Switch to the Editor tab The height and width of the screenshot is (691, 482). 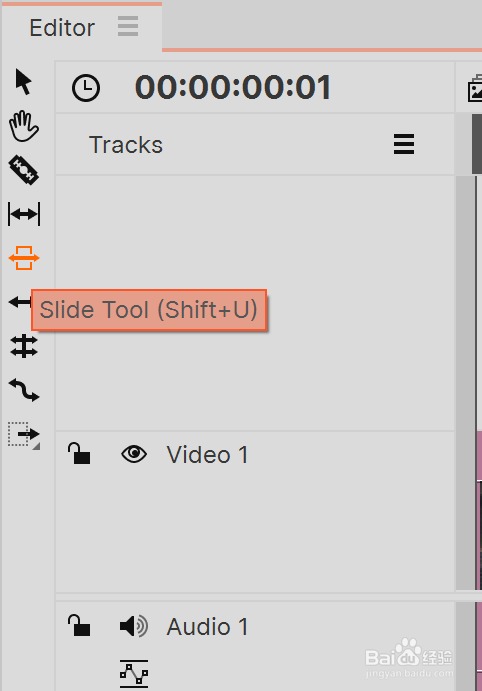(62, 28)
